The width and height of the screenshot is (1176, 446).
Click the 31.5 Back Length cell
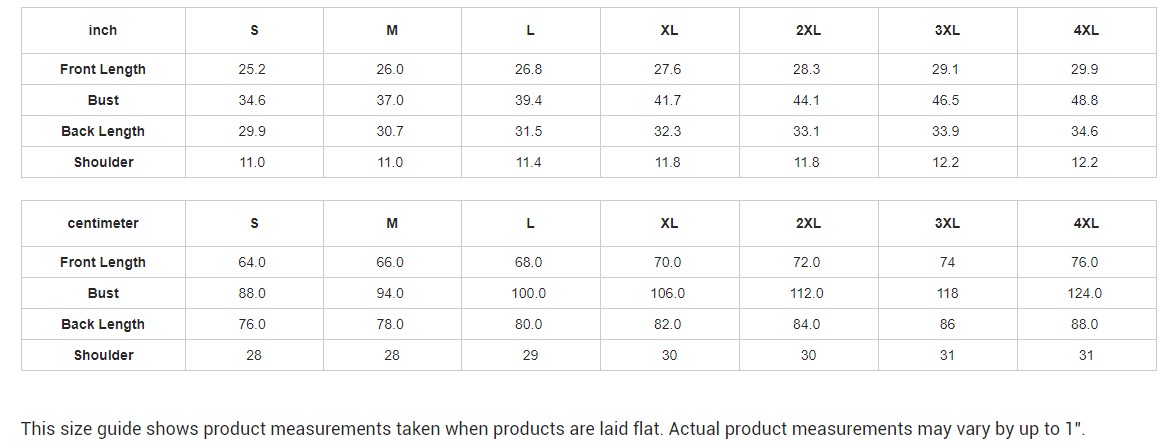point(529,131)
